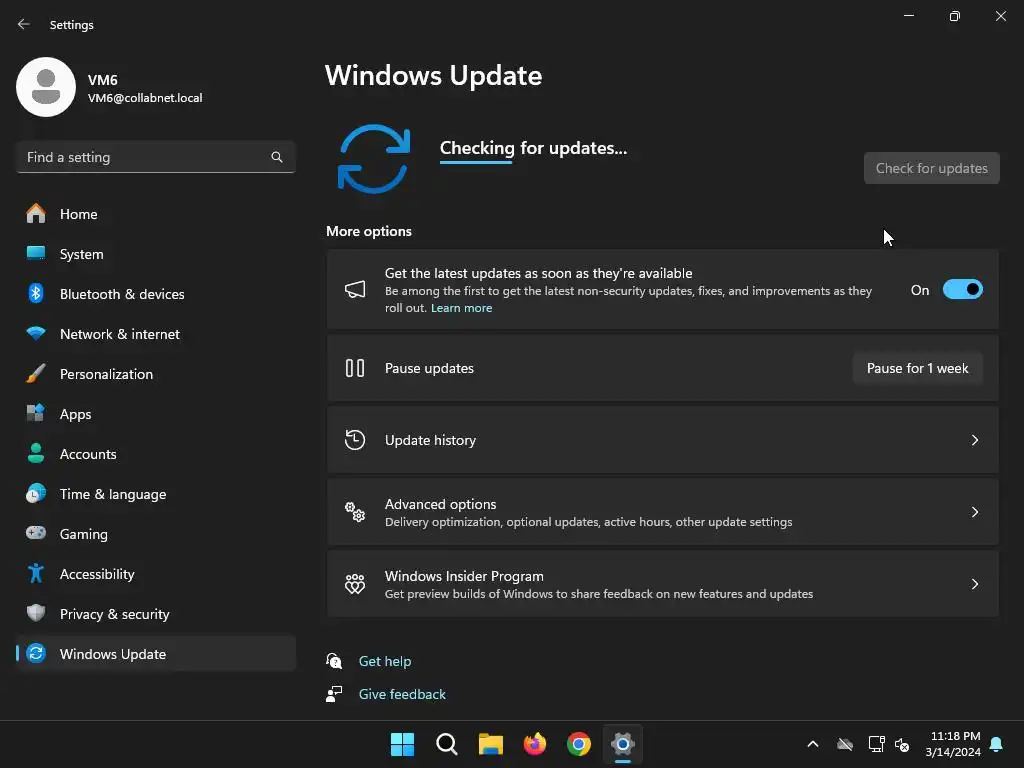Open the Windows Start button
1024x768 pixels.
coord(402,744)
